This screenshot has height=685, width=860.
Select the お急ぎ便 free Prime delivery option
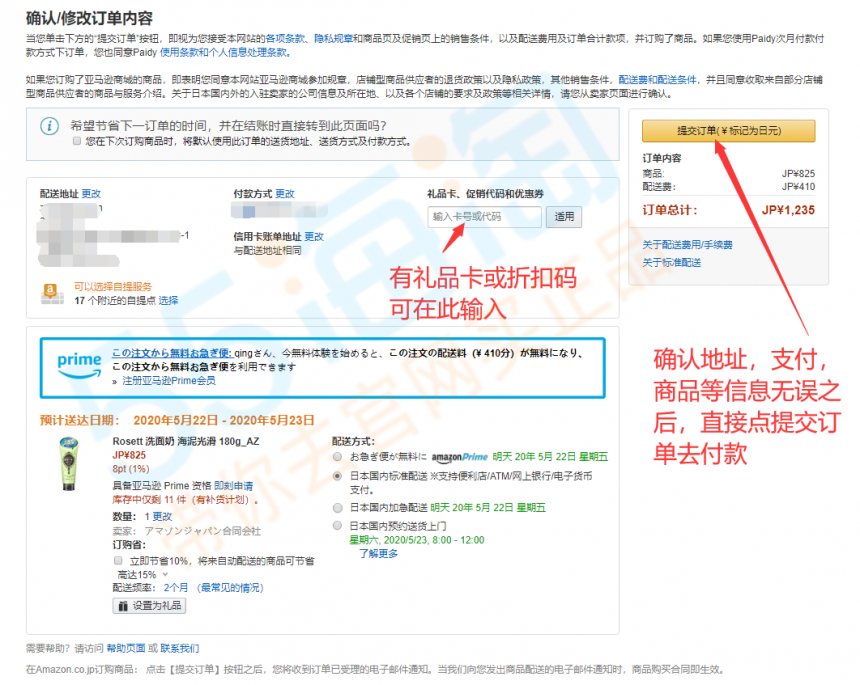coord(337,457)
